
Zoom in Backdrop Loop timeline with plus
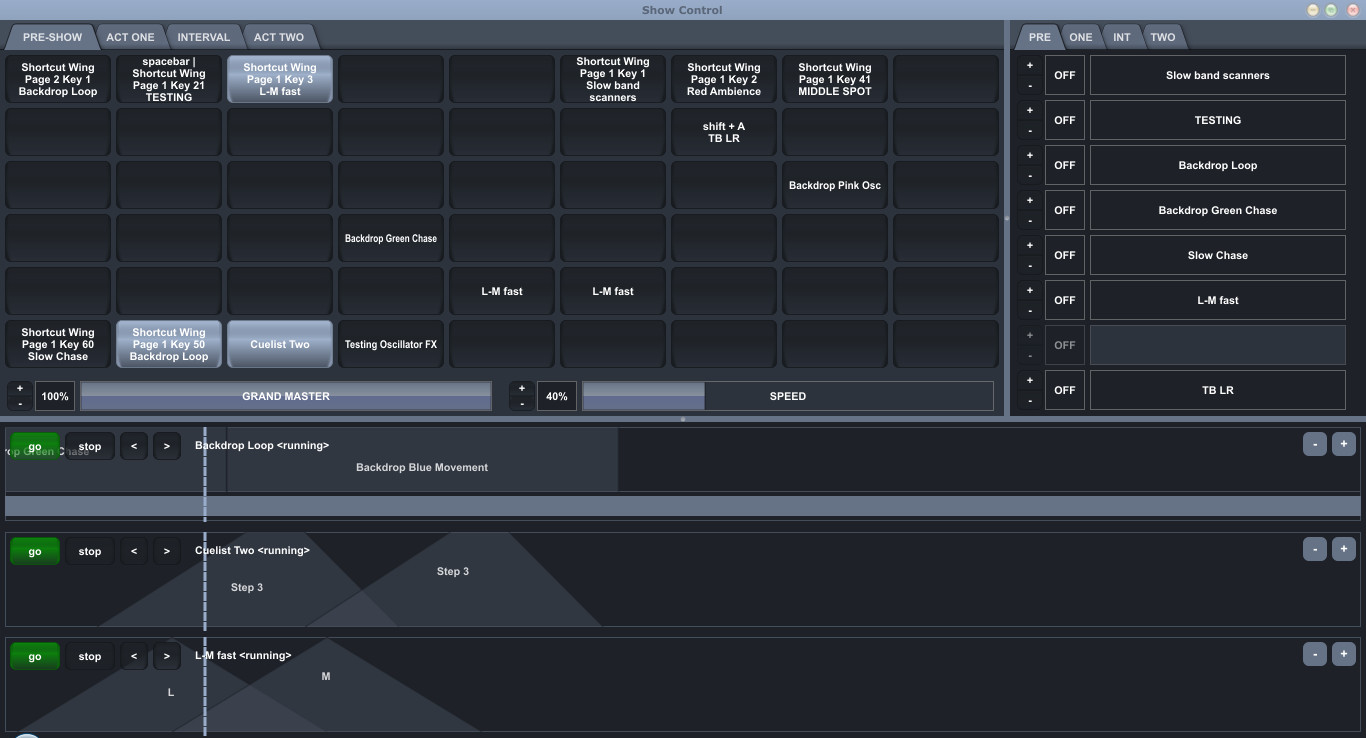1344,444
